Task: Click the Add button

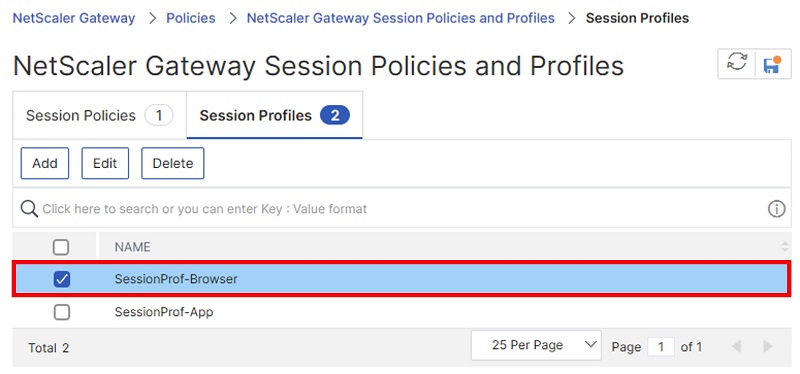Action: (x=45, y=163)
